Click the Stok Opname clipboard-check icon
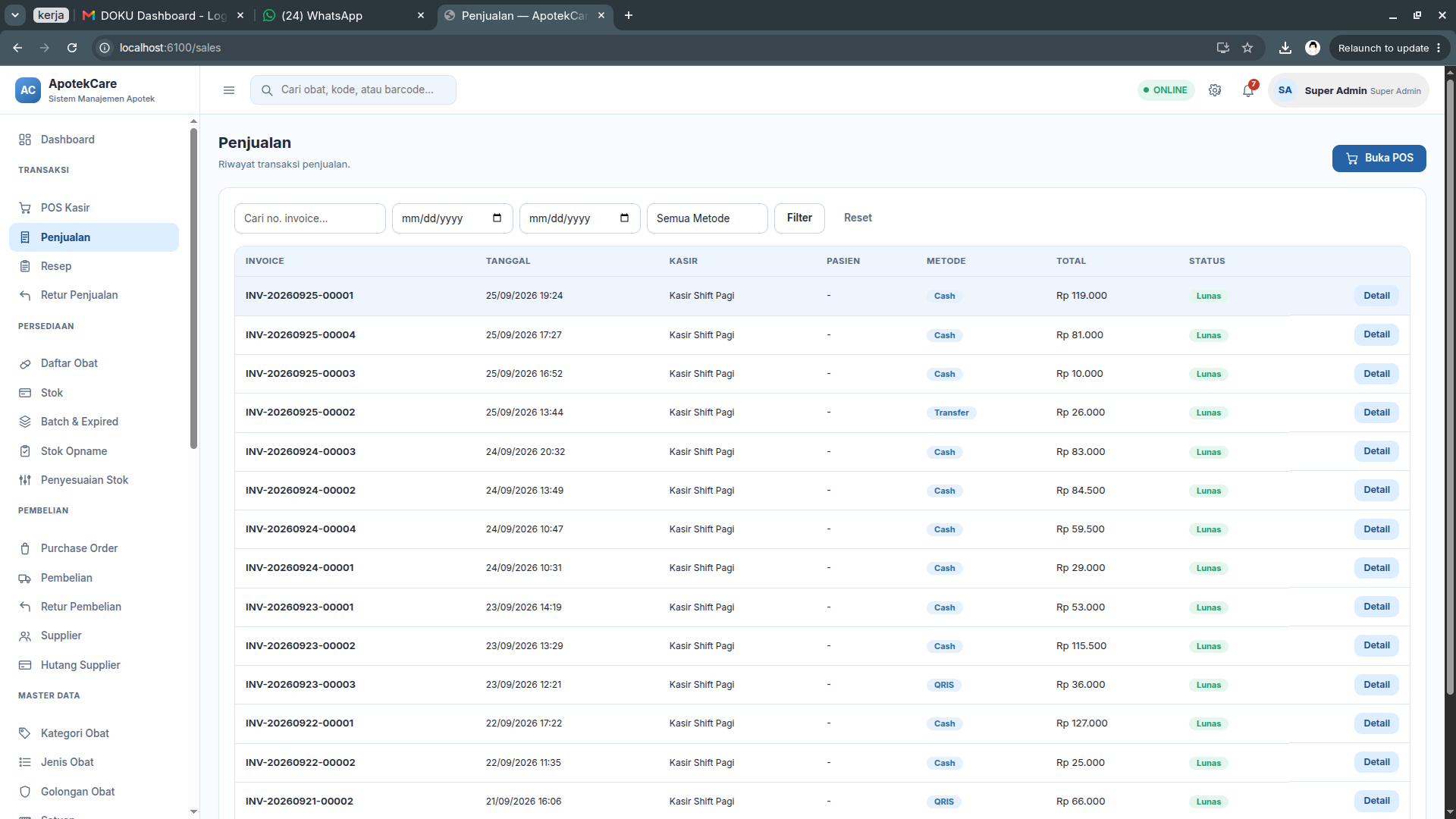Viewport: 1456px width, 819px height. tap(25, 451)
